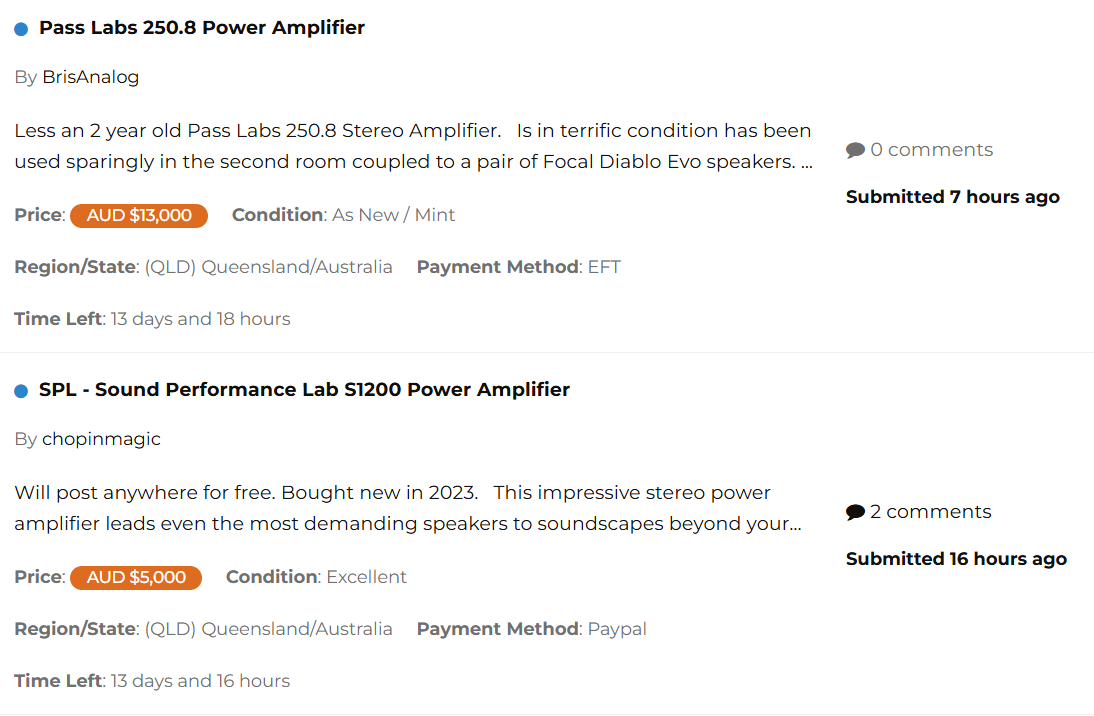Click the Paypal payment method value
The width and height of the screenshot is (1094, 716).
pos(617,629)
